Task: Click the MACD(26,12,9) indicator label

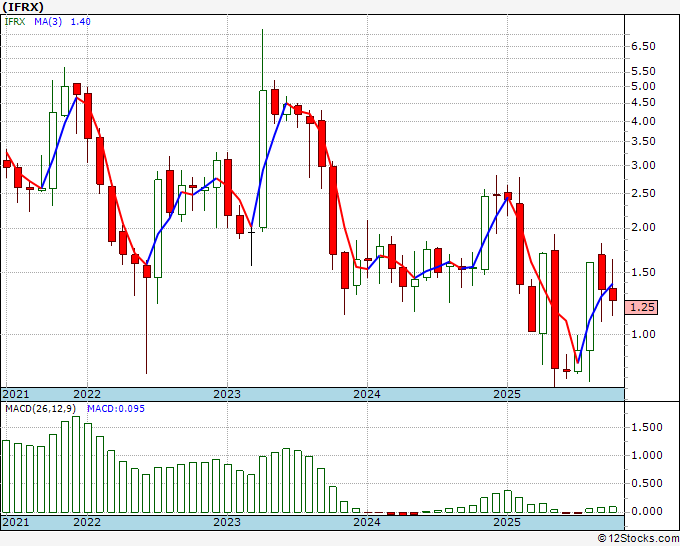Action: coord(41,409)
